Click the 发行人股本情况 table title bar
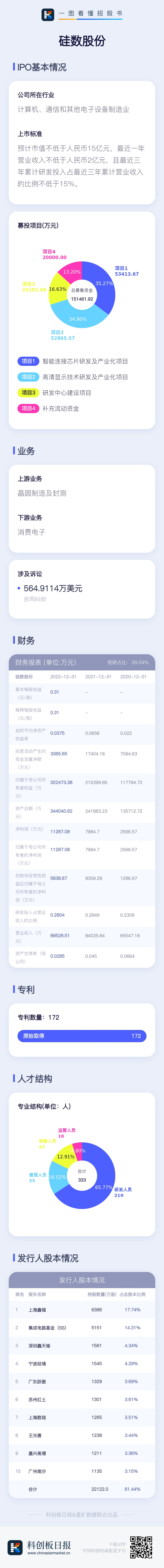The height and width of the screenshot is (1568, 164). coord(82,1280)
